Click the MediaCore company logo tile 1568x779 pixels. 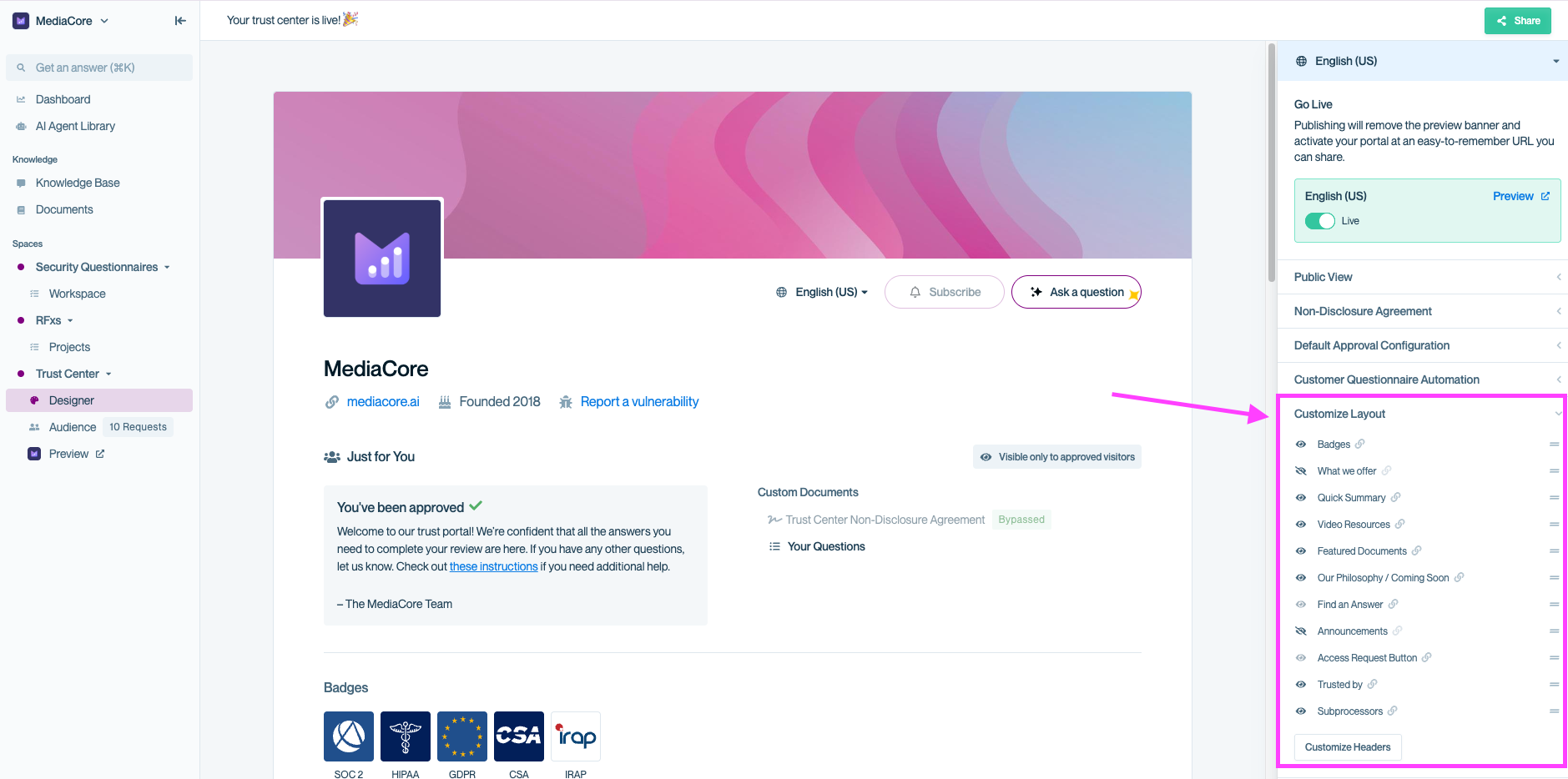pos(382,258)
